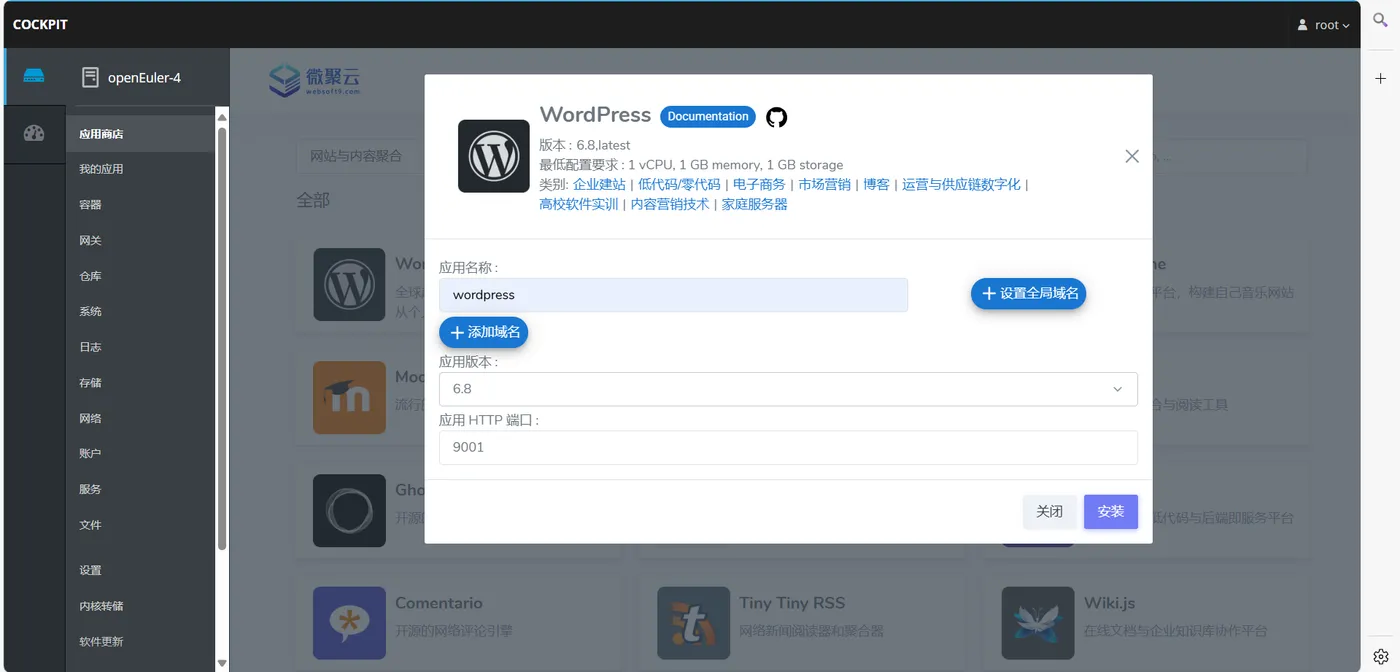Follow the 运营与供应链数字化 category link
The width and height of the screenshot is (1400, 672).
(962, 185)
